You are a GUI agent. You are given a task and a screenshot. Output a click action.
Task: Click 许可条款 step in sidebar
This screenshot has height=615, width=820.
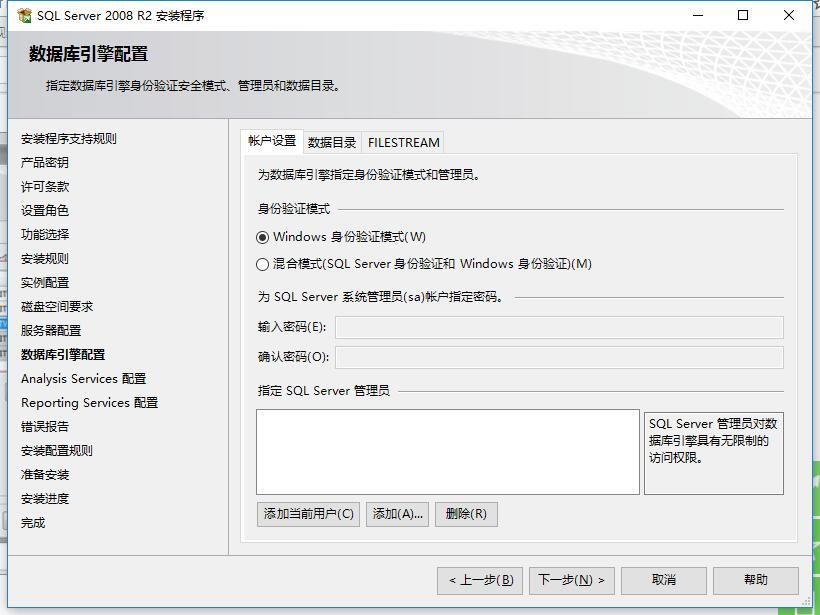[x=44, y=187]
